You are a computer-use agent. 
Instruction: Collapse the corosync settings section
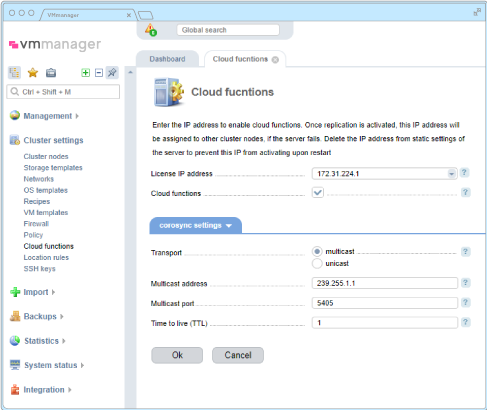coord(195,226)
